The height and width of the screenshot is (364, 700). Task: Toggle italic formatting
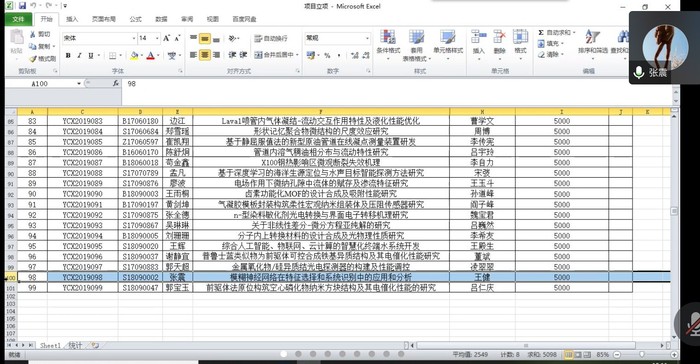pyautogui.click(x=79, y=55)
